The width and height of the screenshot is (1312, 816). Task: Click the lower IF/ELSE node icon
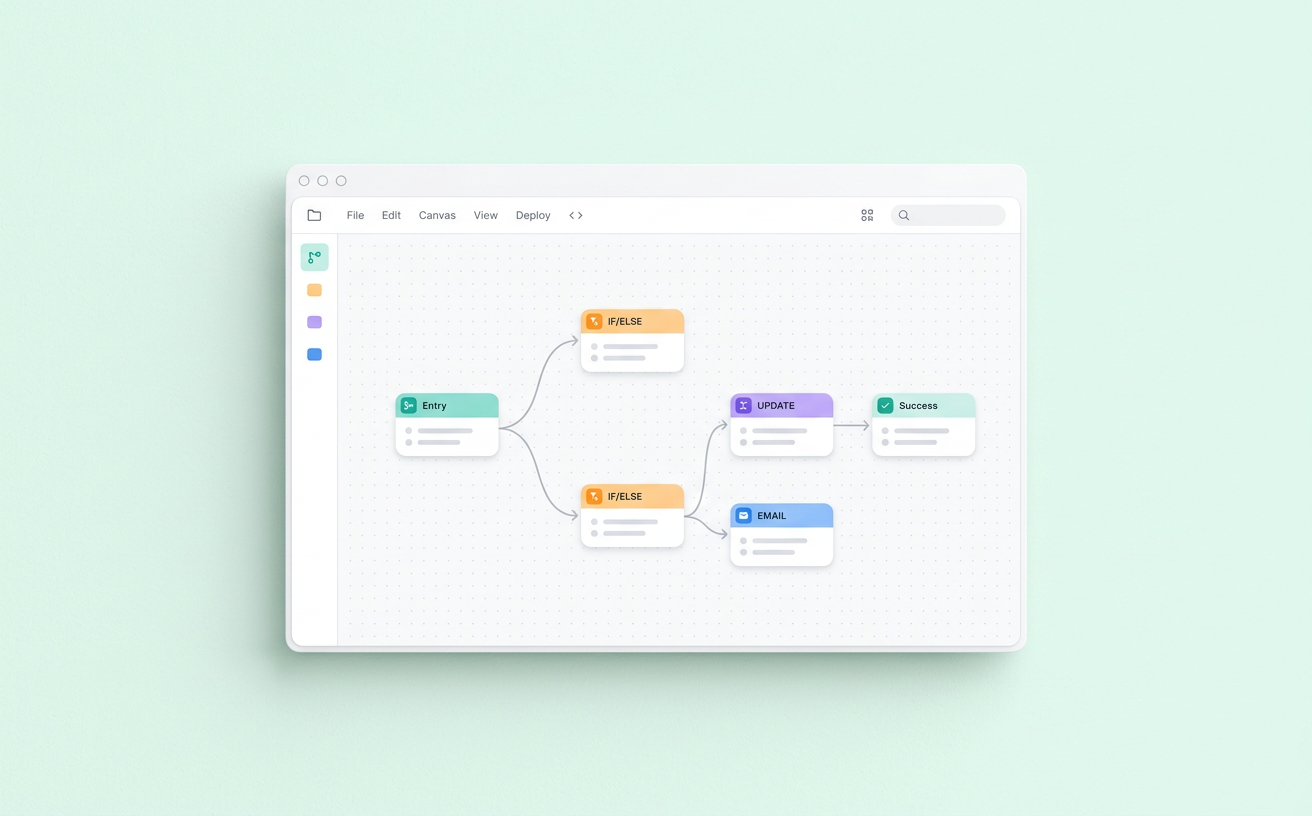coord(594,496)
